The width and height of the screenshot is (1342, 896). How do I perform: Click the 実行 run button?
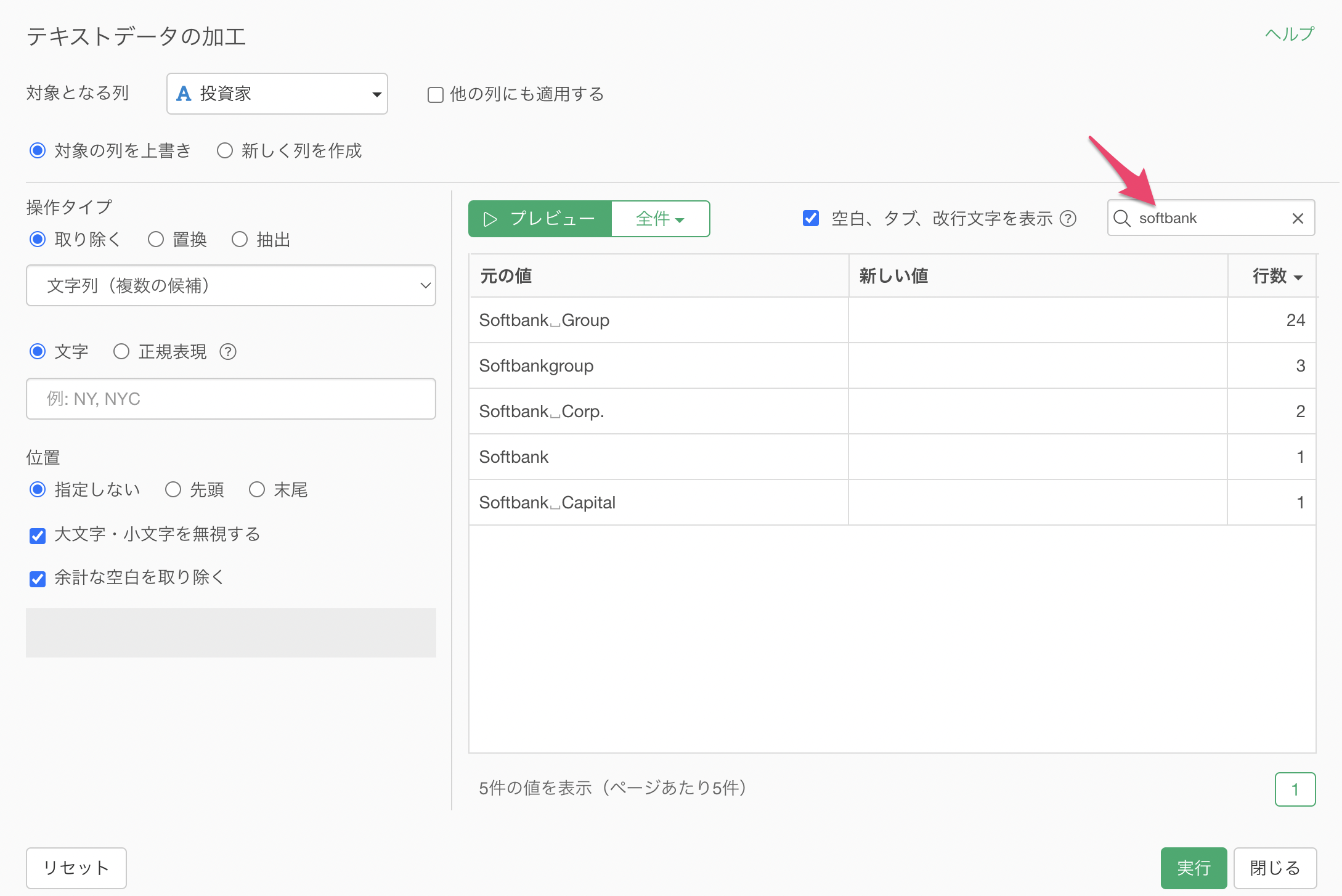pos(1194,868)
